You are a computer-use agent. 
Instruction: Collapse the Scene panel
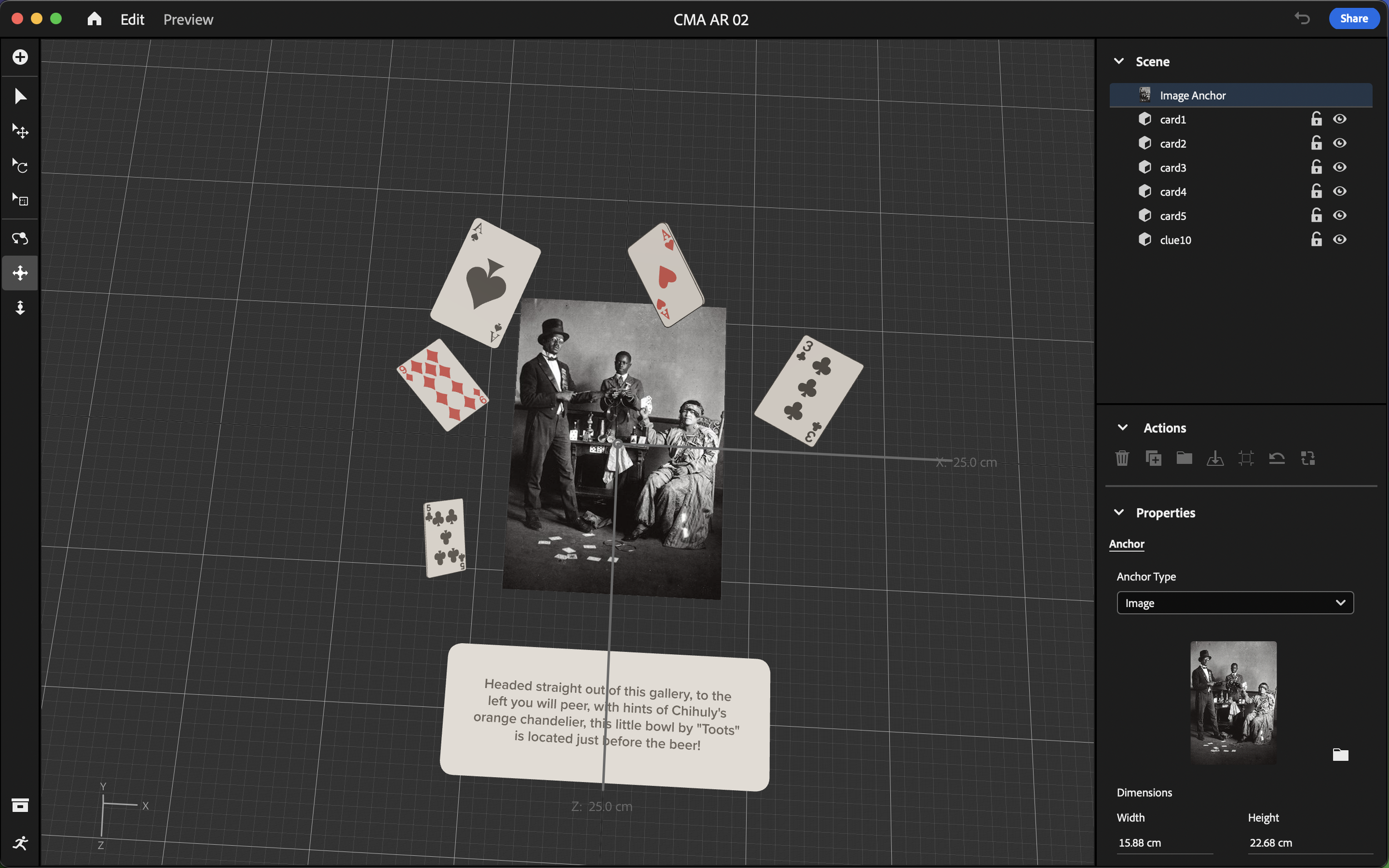tap(1118, 61)
